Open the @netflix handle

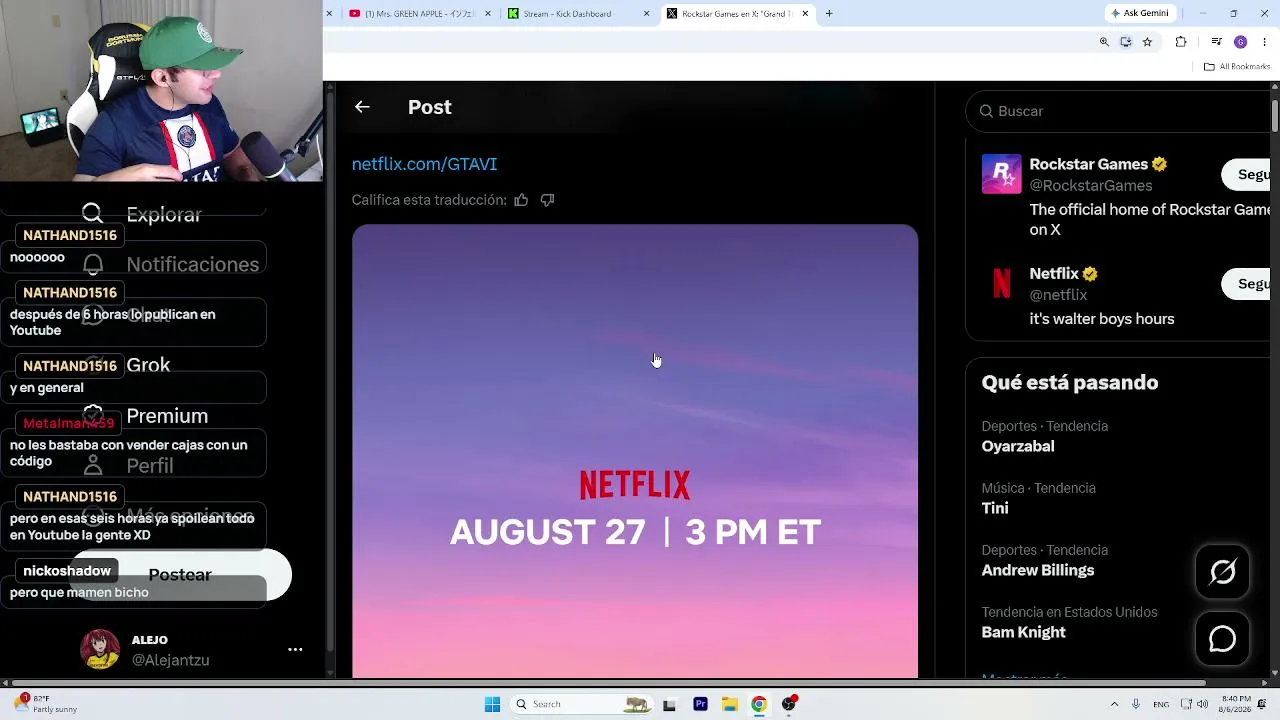1058,295
